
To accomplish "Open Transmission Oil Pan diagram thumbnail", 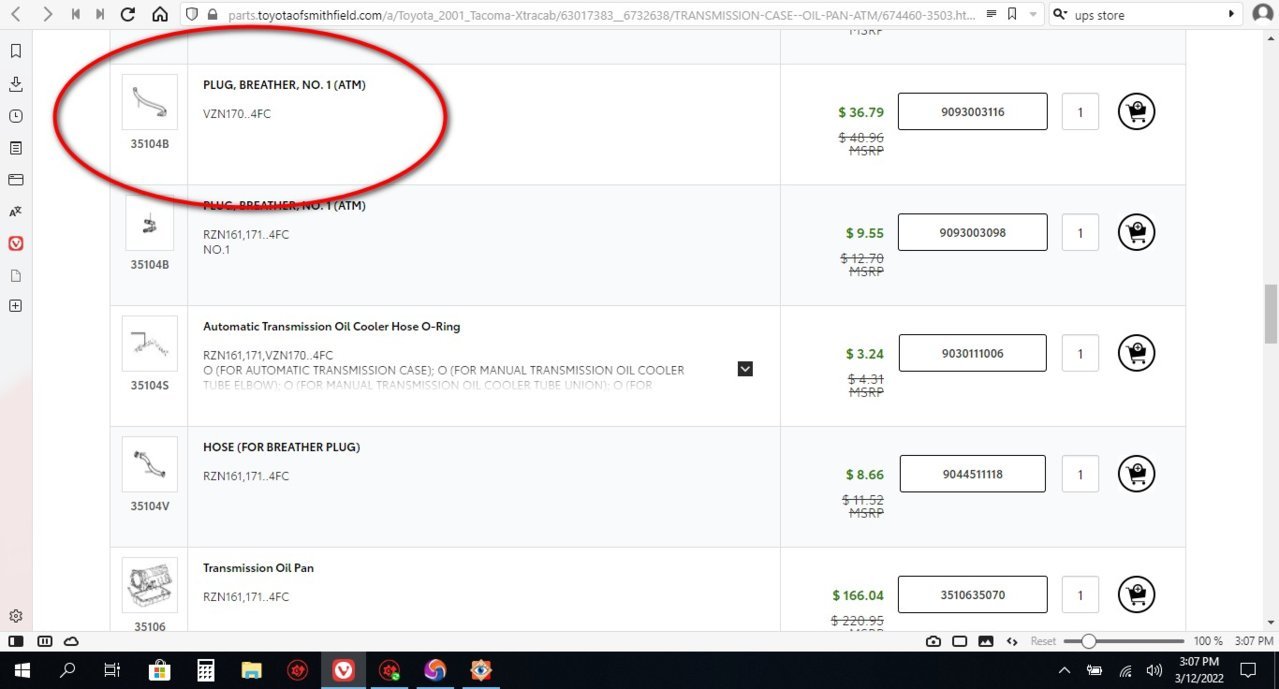I will [149, 585].
